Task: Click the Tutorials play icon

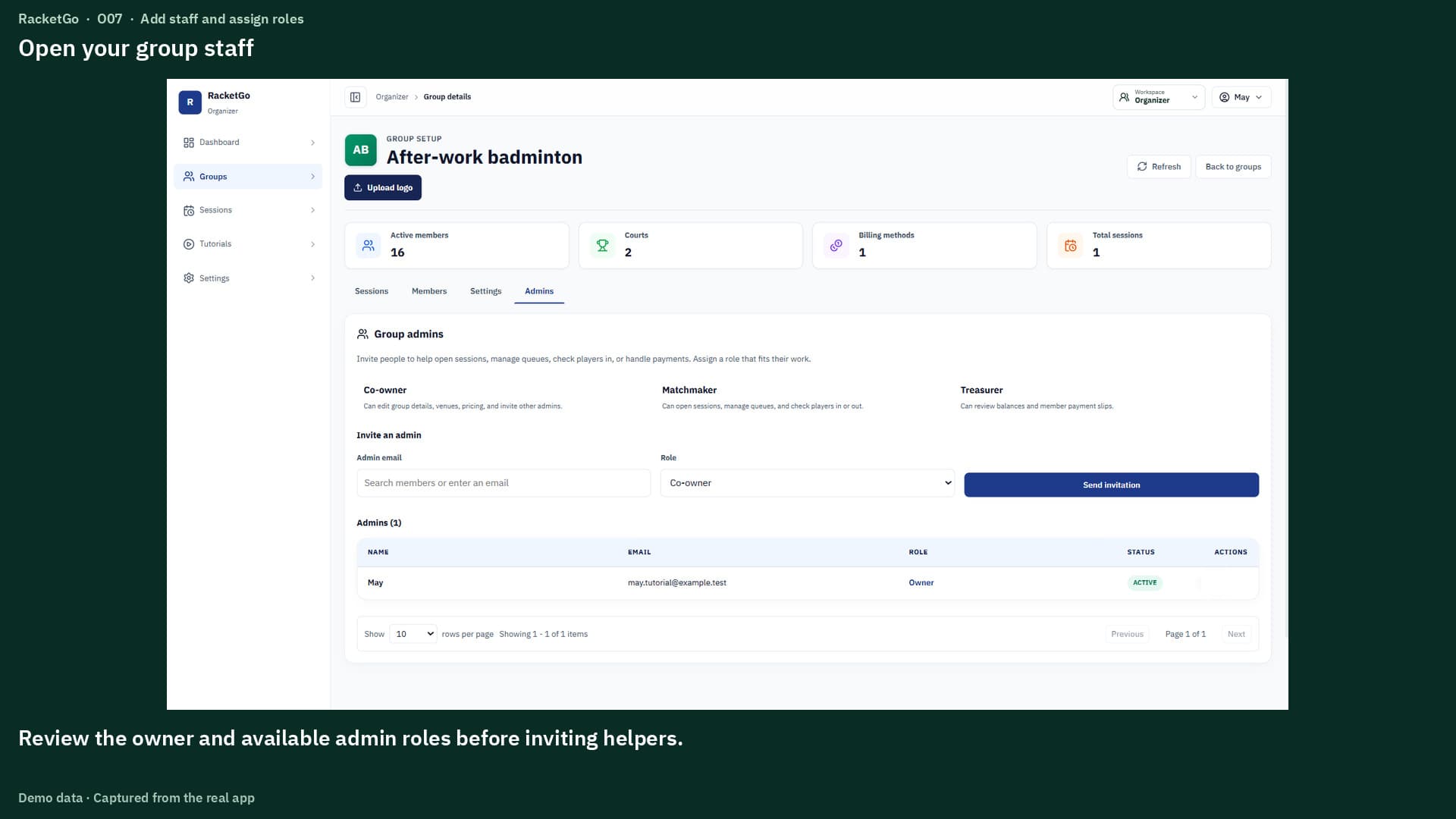Action: (x=189, y=244)
